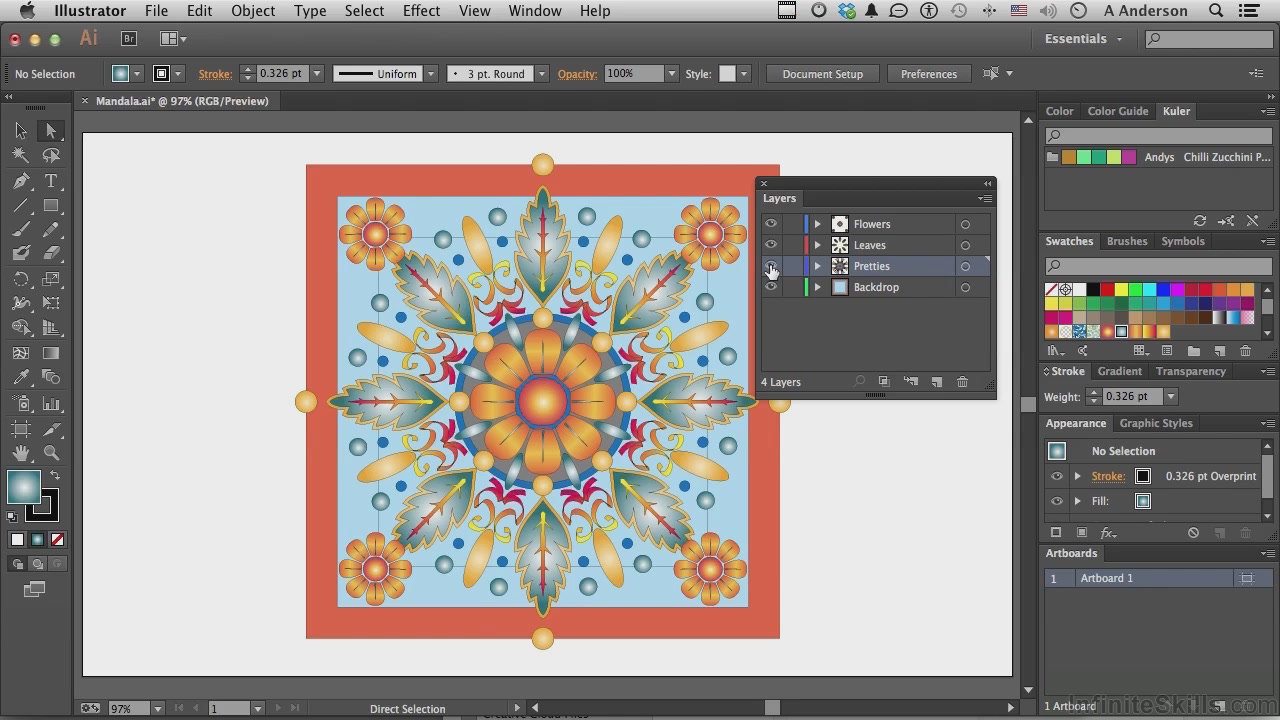Image resolution: width=1280 pixels, height=720 pixels.
Task: Click the Fill color swatch in toolbar
Action: [x=24, y=487]
